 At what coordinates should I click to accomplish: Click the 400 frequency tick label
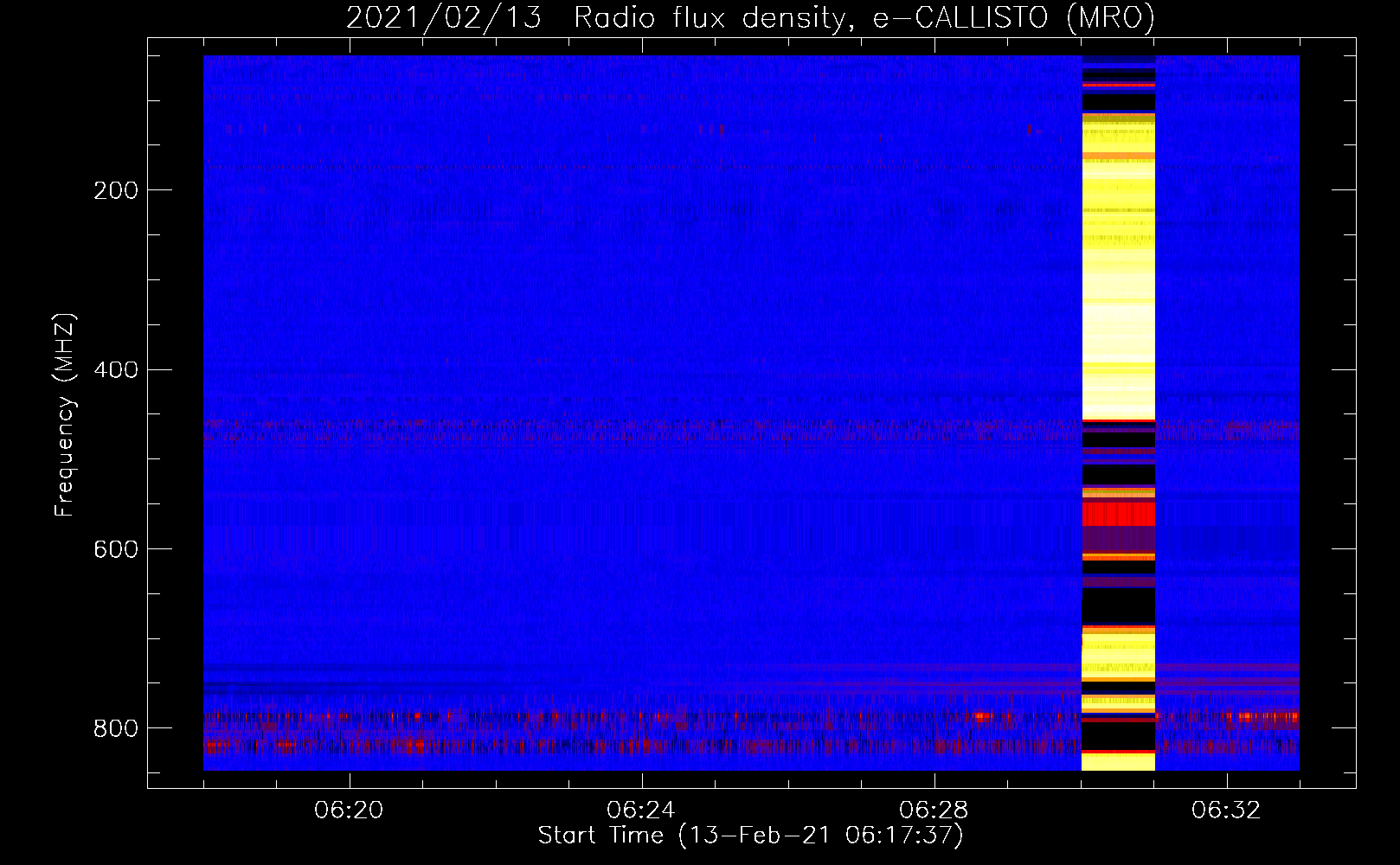pos(116,370)
